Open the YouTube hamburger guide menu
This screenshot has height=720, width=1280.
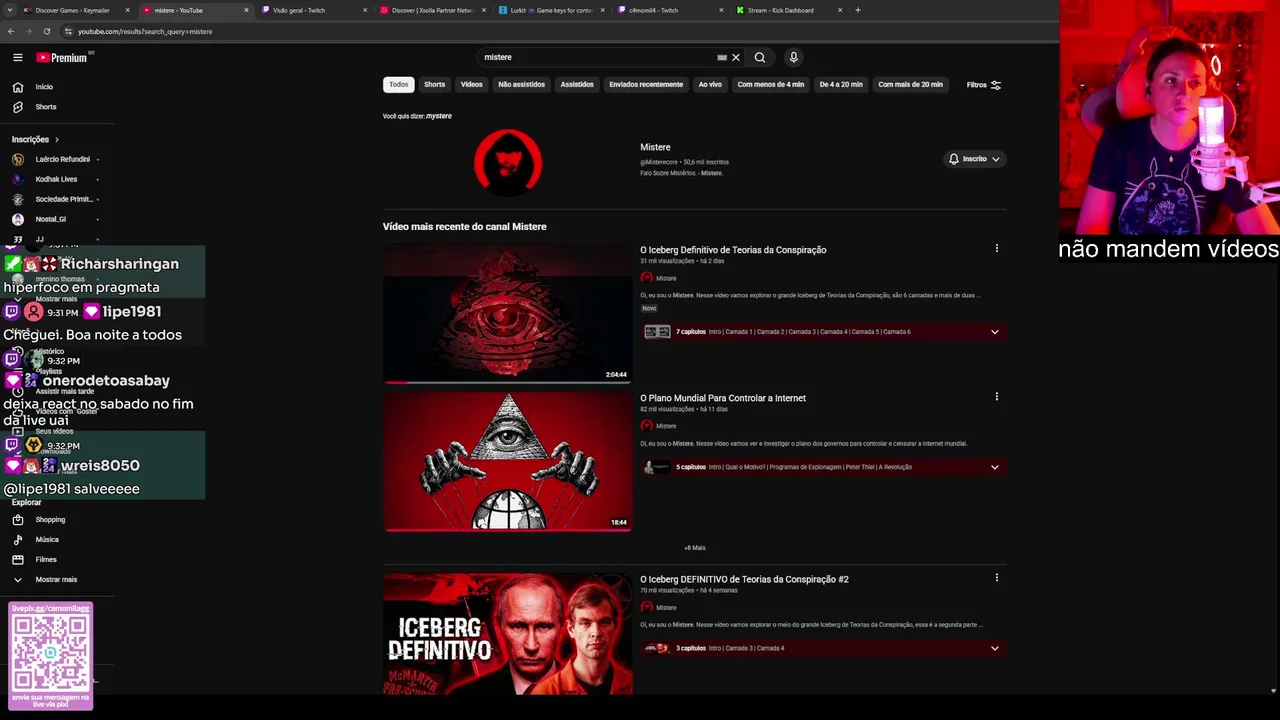click(x=17, y=57)
